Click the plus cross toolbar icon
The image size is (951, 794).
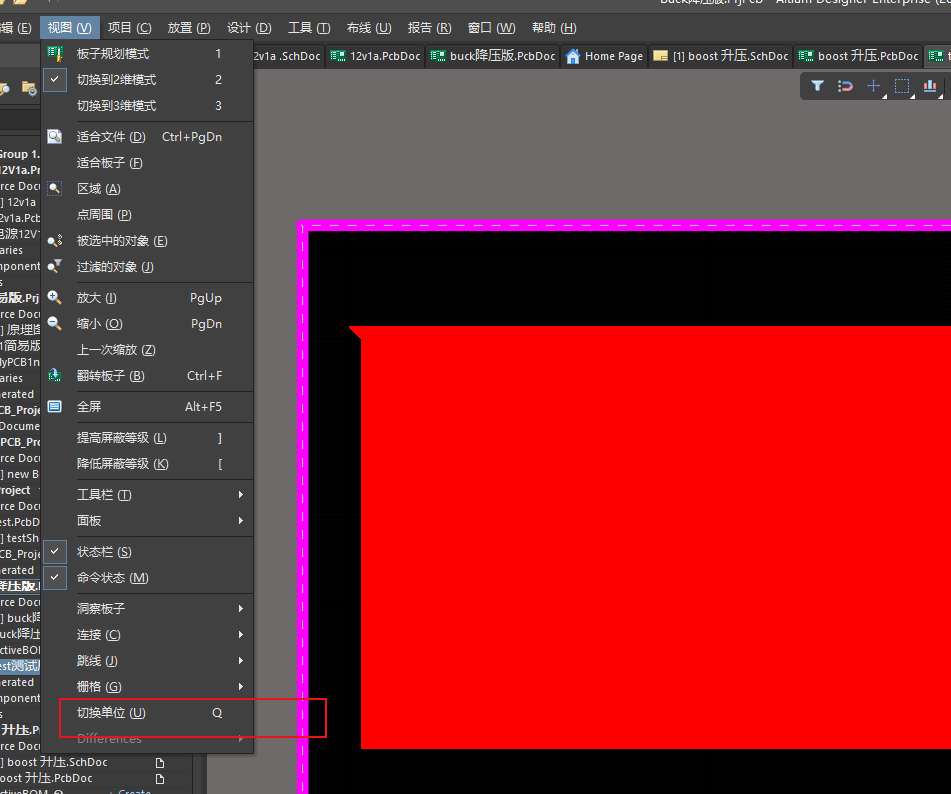[873, 86]
